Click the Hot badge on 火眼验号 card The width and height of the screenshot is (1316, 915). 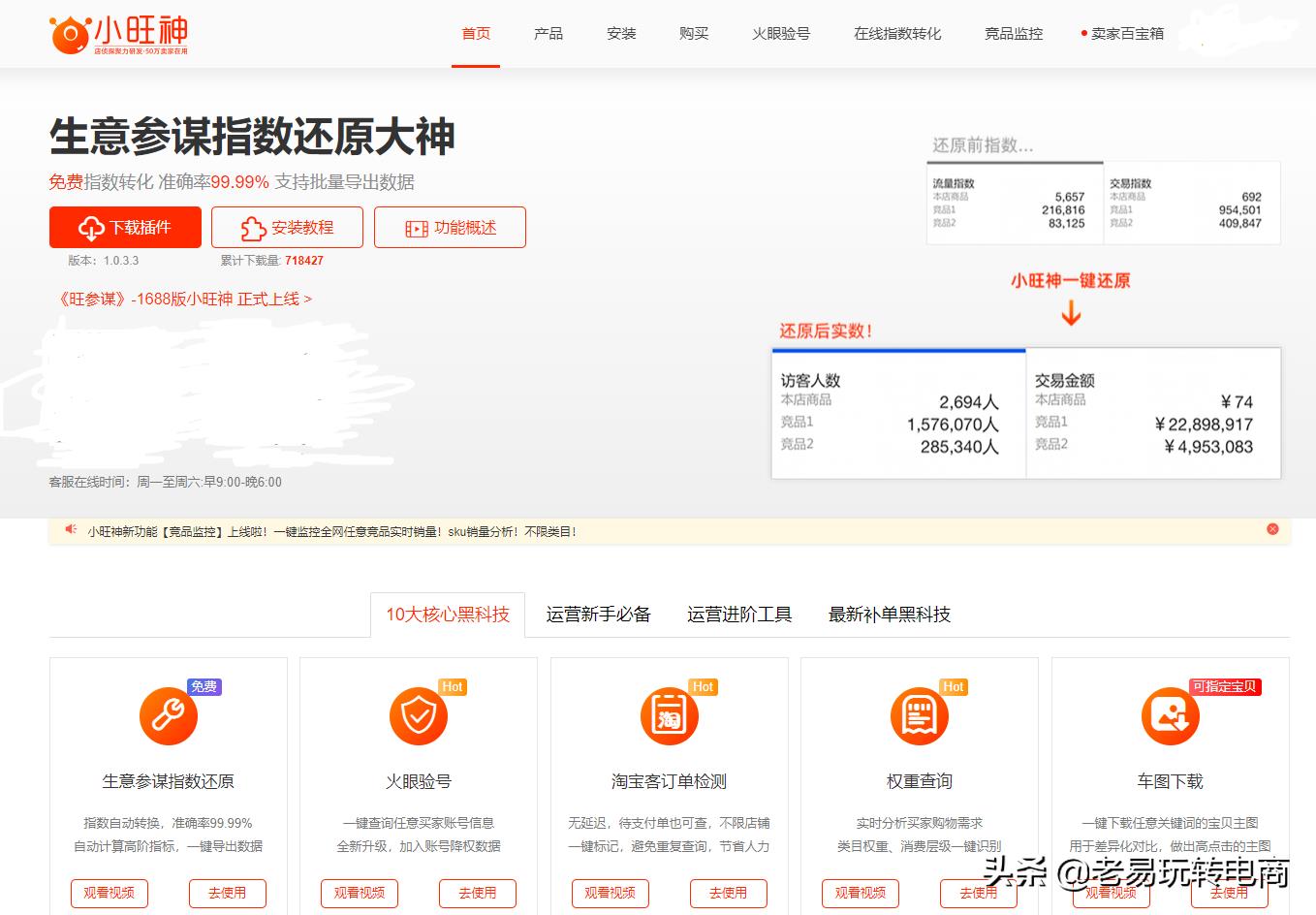click(x=453, y=686)
